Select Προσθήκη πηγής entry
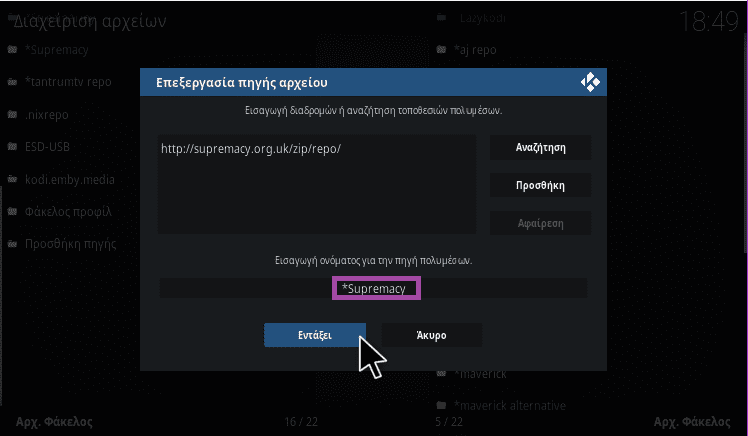The image size is (748, 436). [x=71, y=244]
